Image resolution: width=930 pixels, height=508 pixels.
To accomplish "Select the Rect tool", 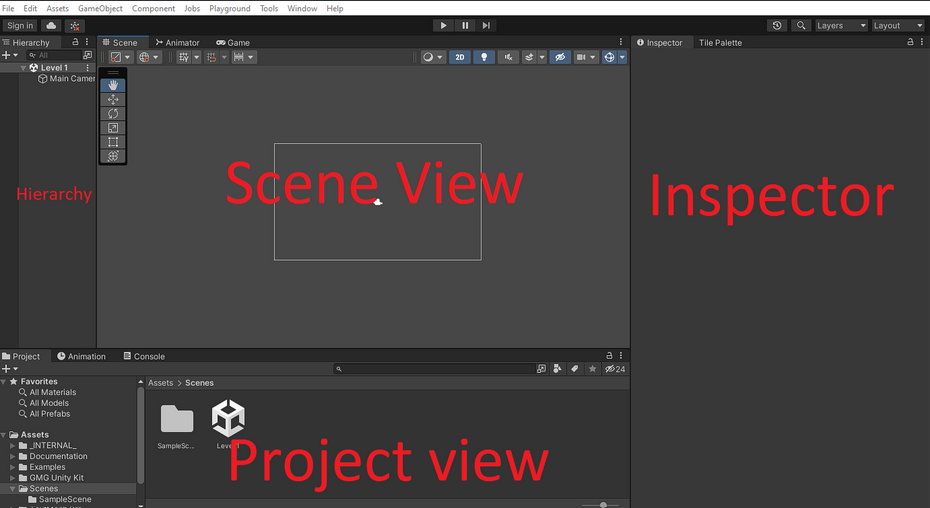I will pyautogui.click(x=113, y=142).
